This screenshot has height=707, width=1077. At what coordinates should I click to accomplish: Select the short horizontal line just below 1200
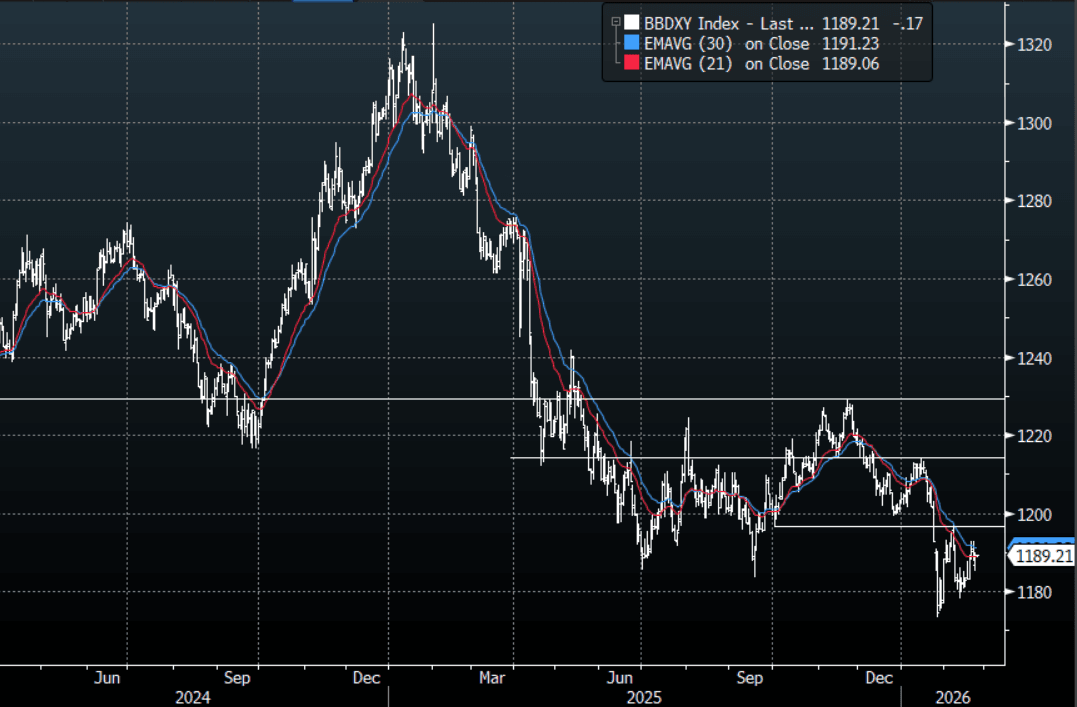(880, 526)
